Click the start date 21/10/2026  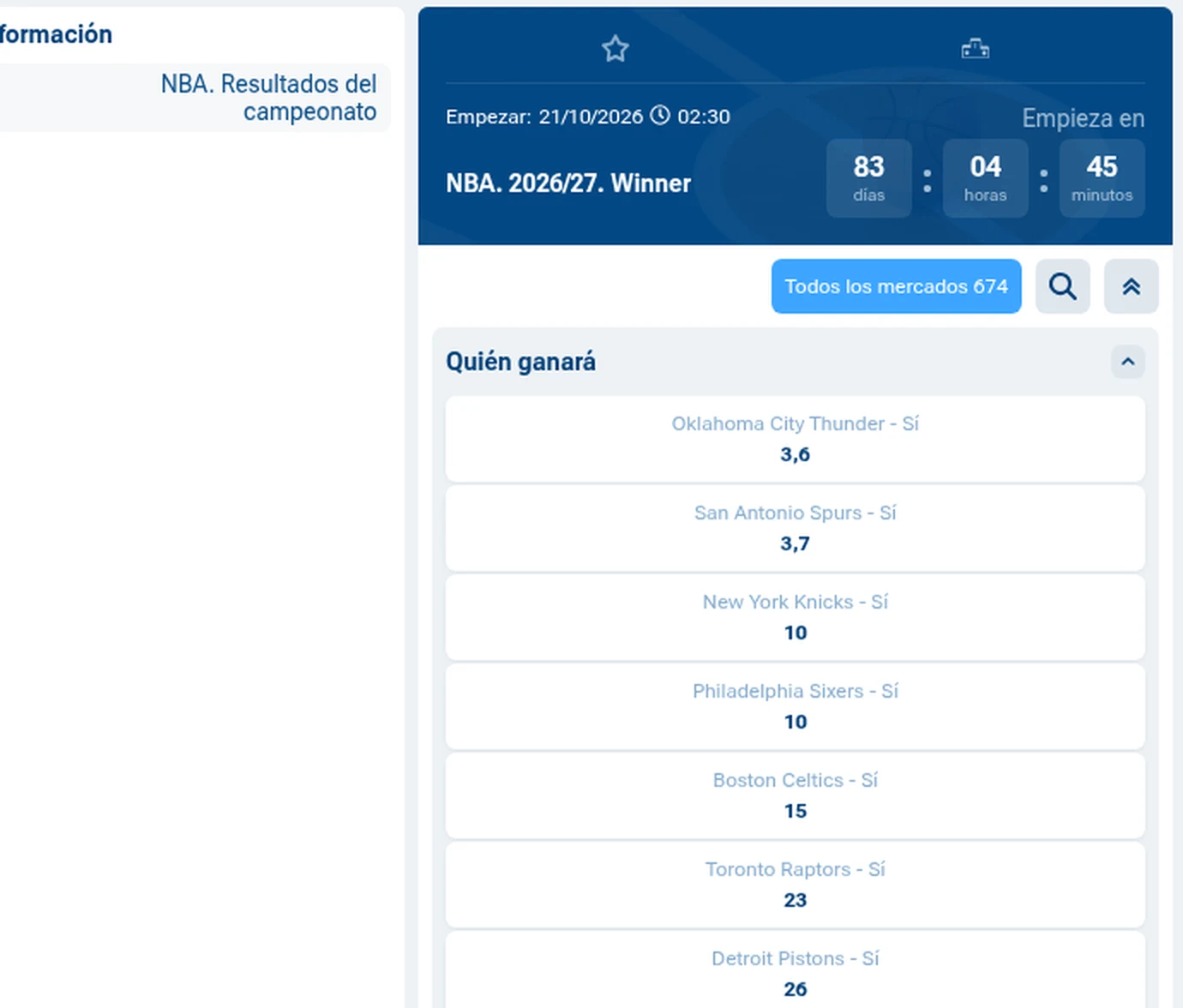click(591, 117)
